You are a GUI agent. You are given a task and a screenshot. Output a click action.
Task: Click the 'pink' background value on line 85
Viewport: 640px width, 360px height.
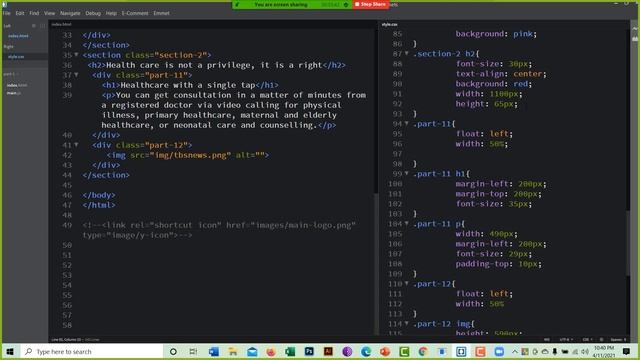(523, 34)
